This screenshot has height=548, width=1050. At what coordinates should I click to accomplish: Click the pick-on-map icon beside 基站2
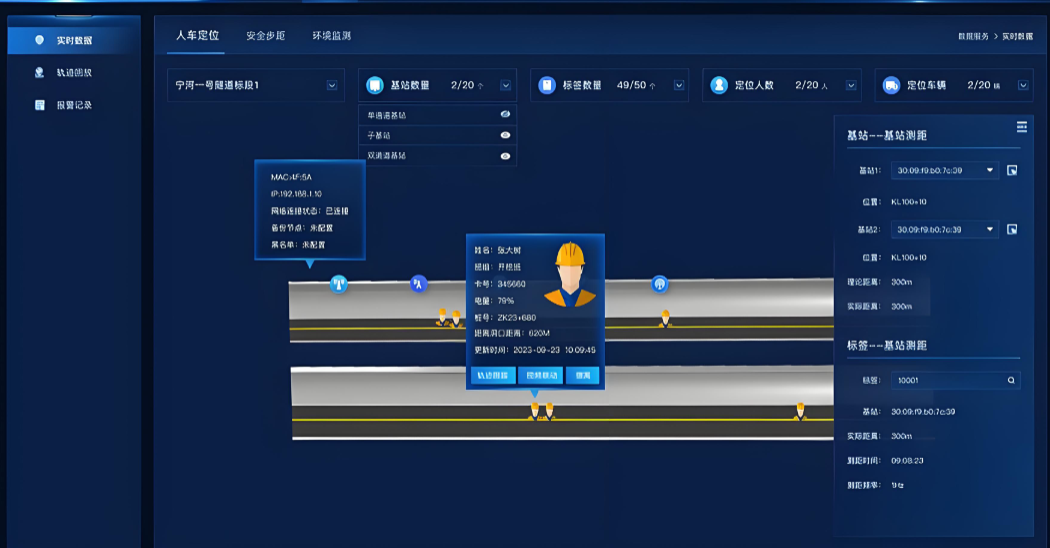point(1012,230)
